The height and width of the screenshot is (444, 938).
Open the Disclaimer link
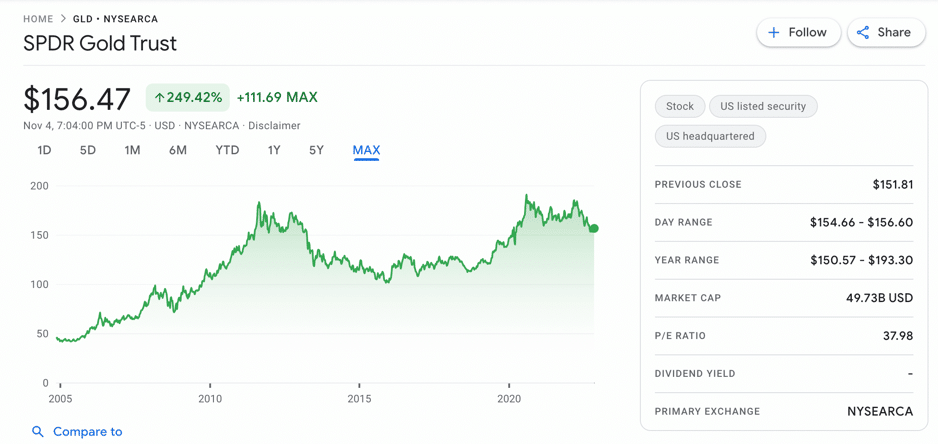pyautogui.click(x=274, y=126)
